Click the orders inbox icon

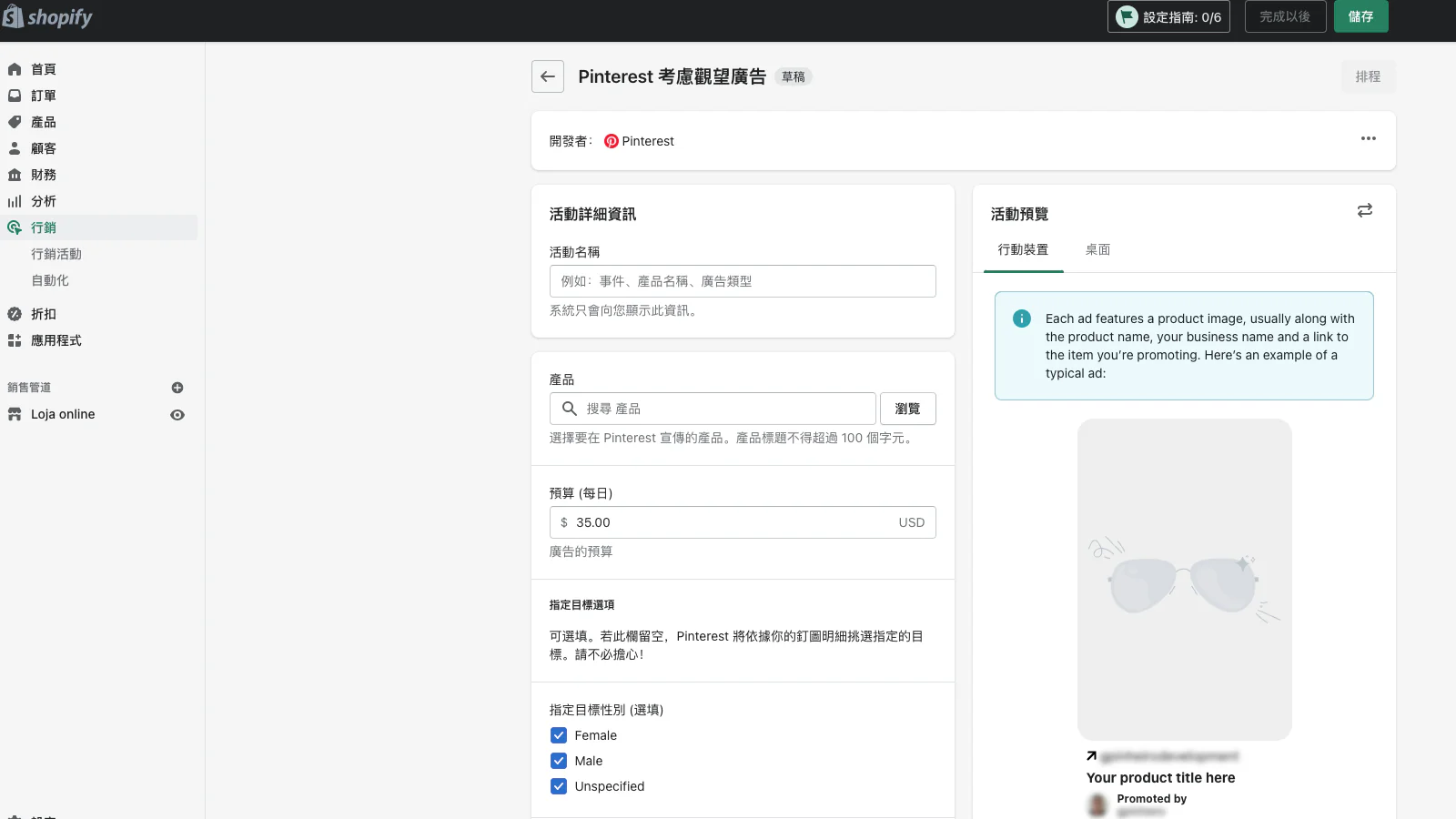[x=15, y=96]
